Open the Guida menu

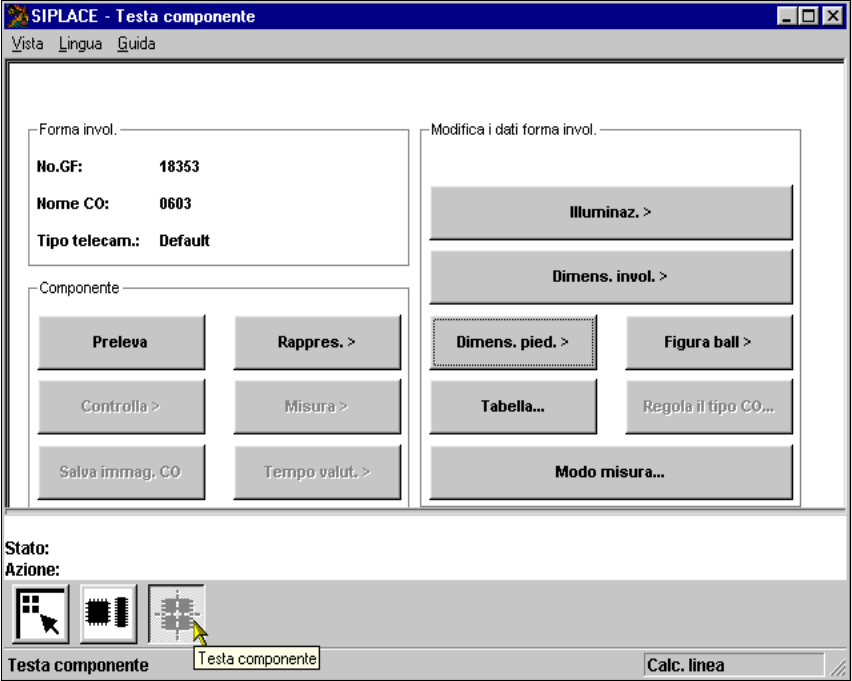pos(136,44)
